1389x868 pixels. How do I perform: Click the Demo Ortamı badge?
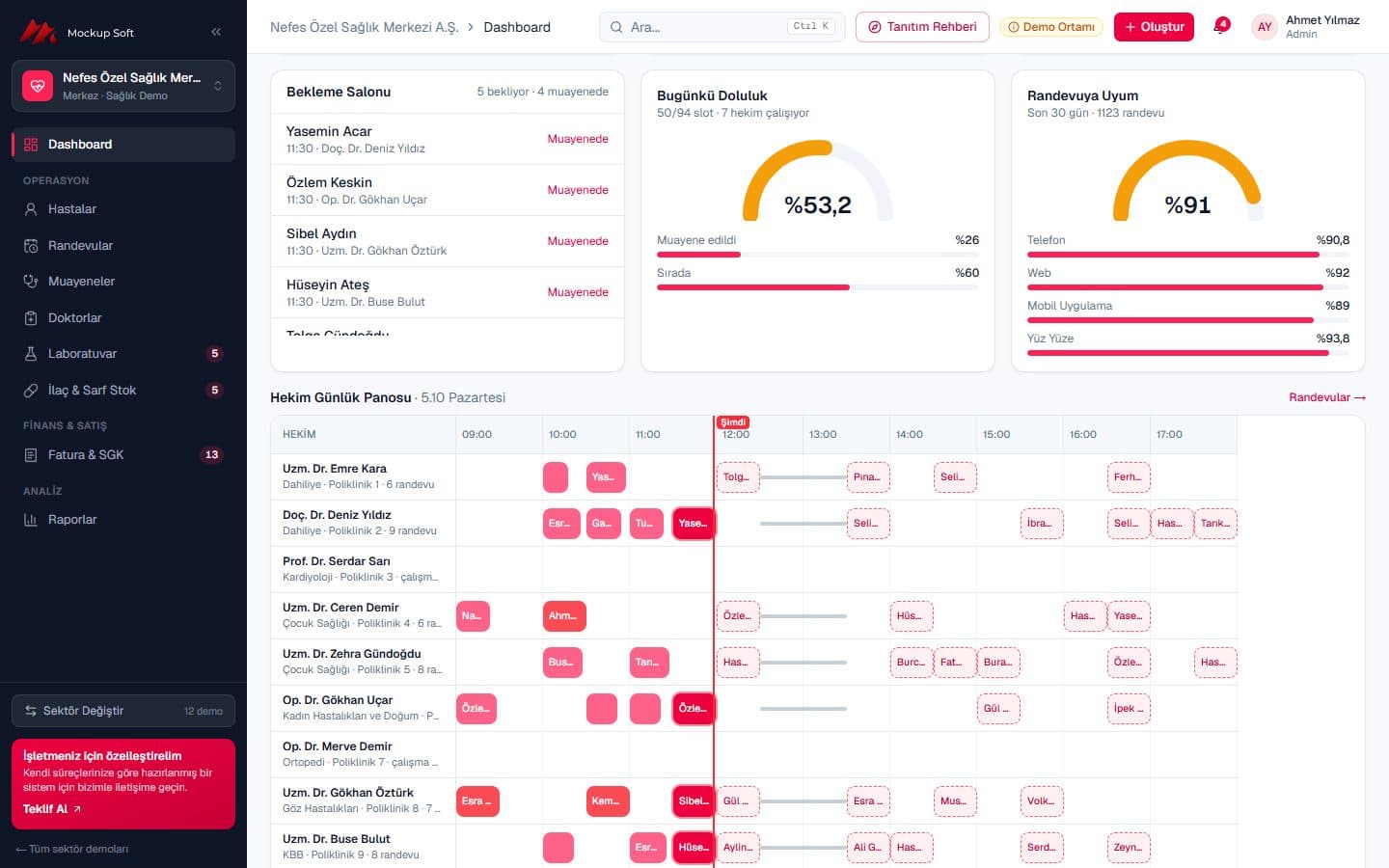click(x=1051, y=27)
